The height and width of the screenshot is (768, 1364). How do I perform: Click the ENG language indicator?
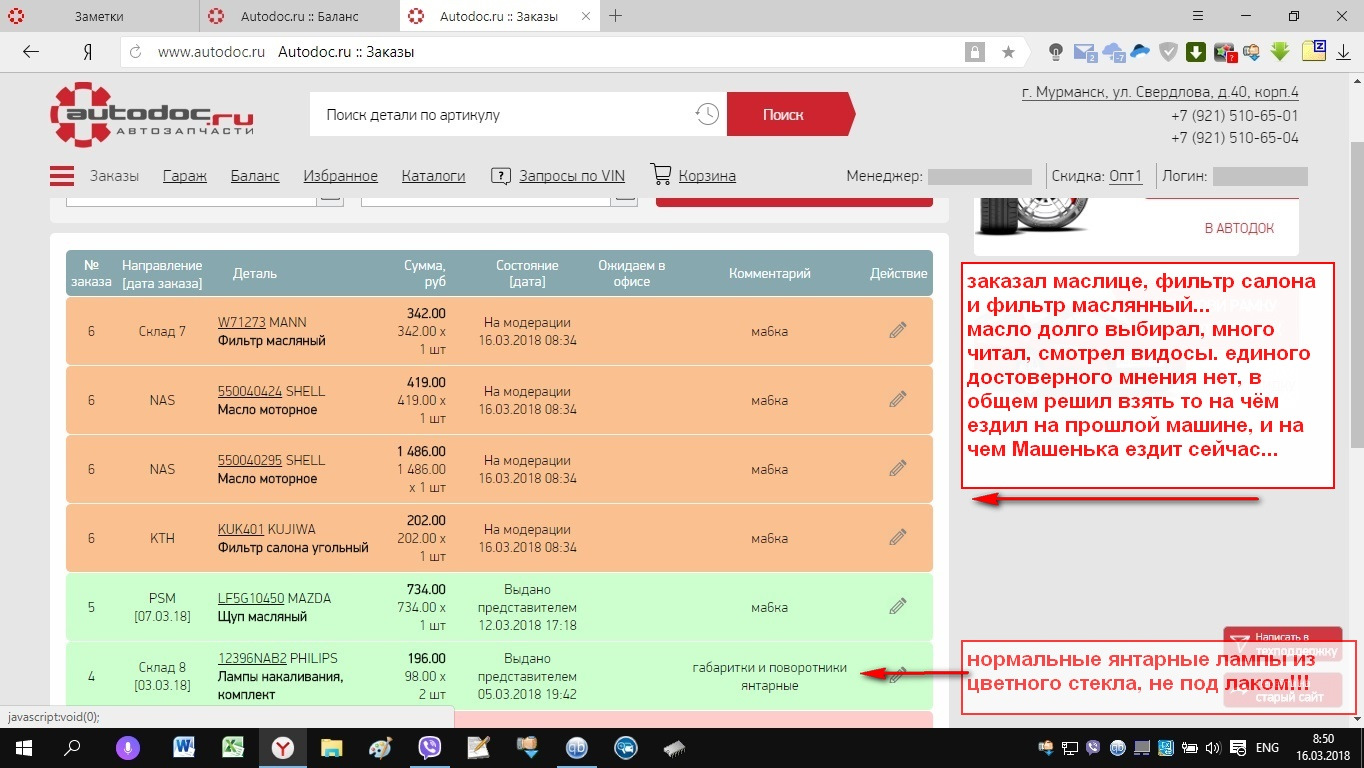pos(1267,748)
